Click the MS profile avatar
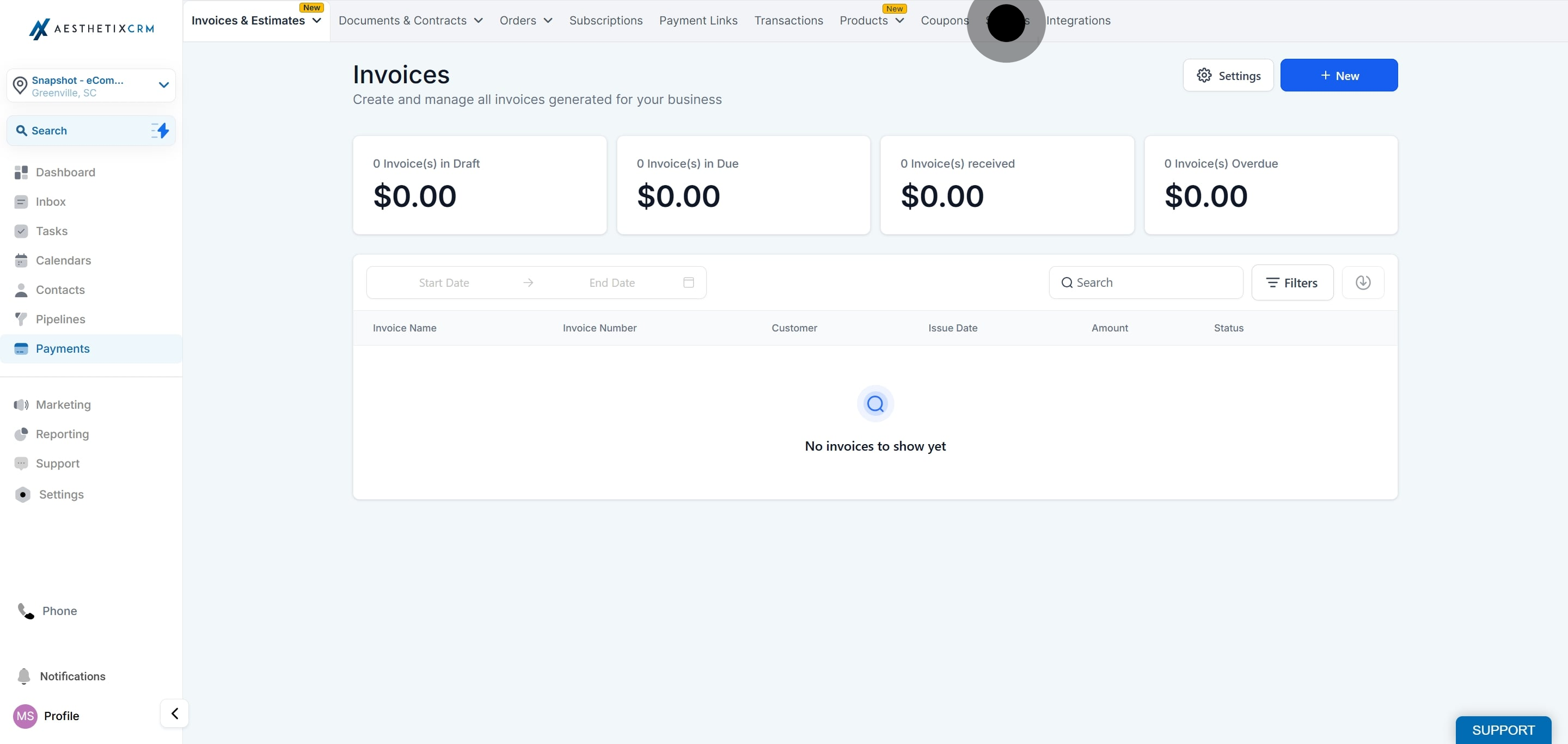 tap(25, 715)
